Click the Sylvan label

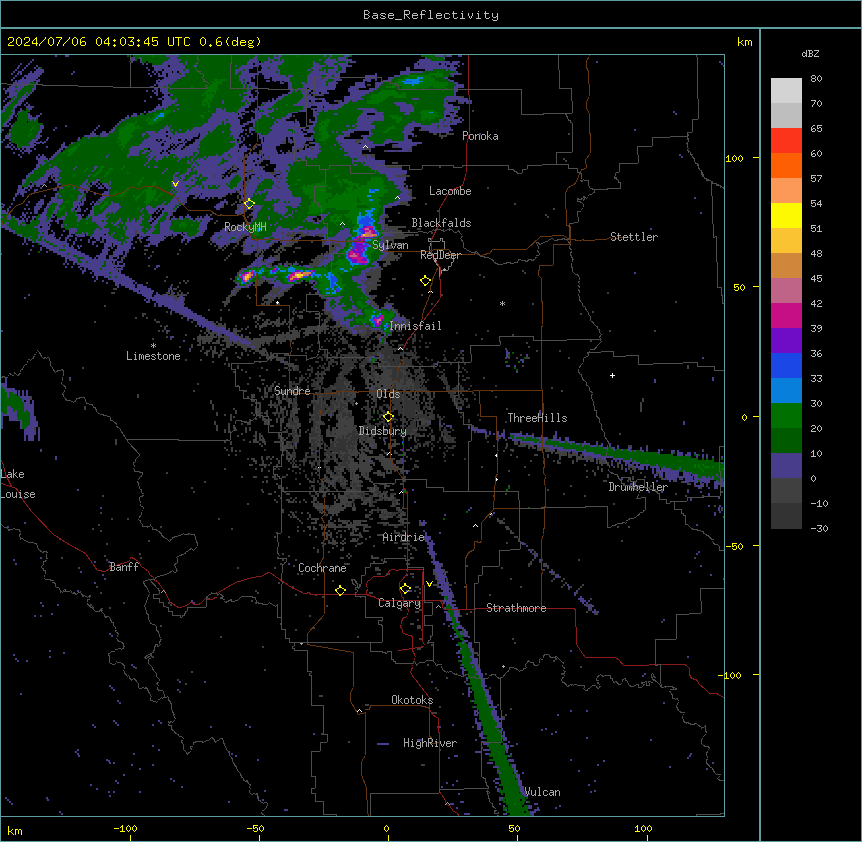(390, 245)
